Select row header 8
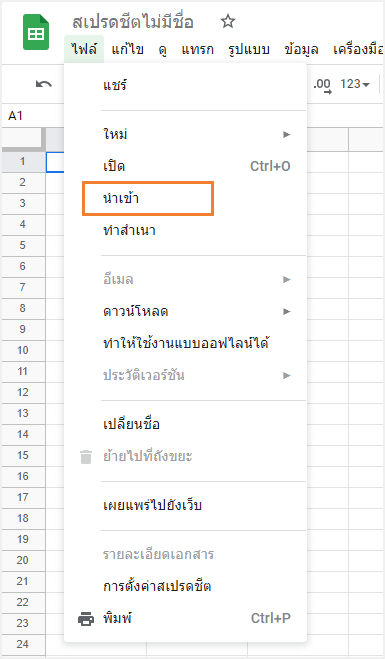The height and width of the screenshot is (659, 385). (23, 308)
